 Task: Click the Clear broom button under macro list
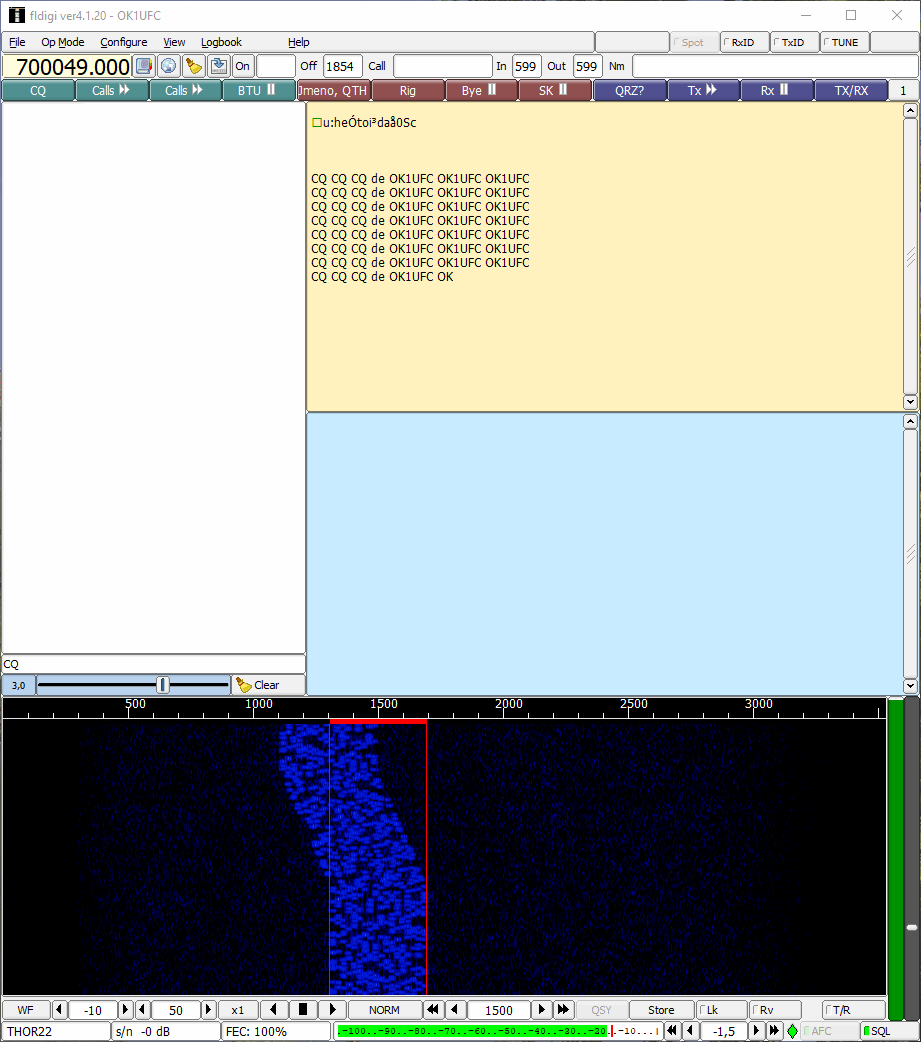[258, 685]
